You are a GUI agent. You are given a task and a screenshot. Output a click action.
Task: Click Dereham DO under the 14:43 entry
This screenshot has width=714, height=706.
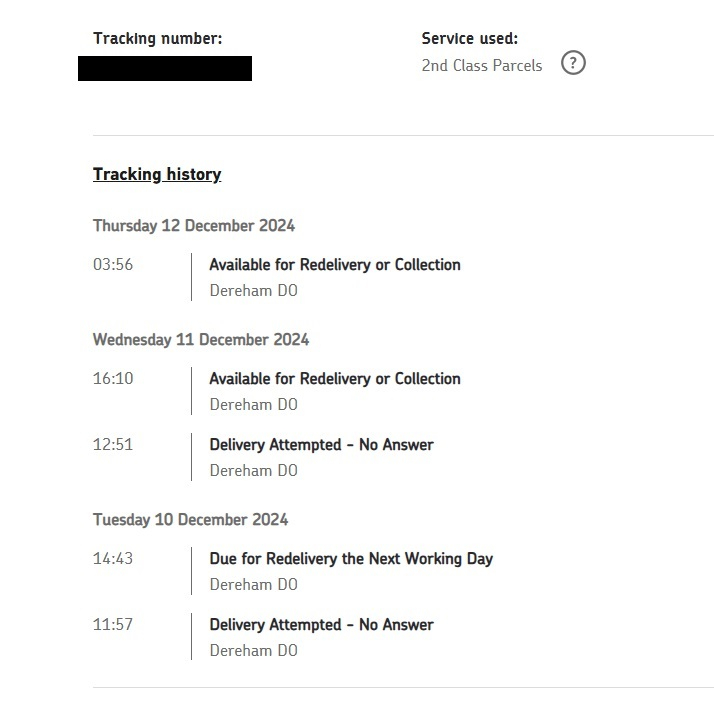pos(254,584)
